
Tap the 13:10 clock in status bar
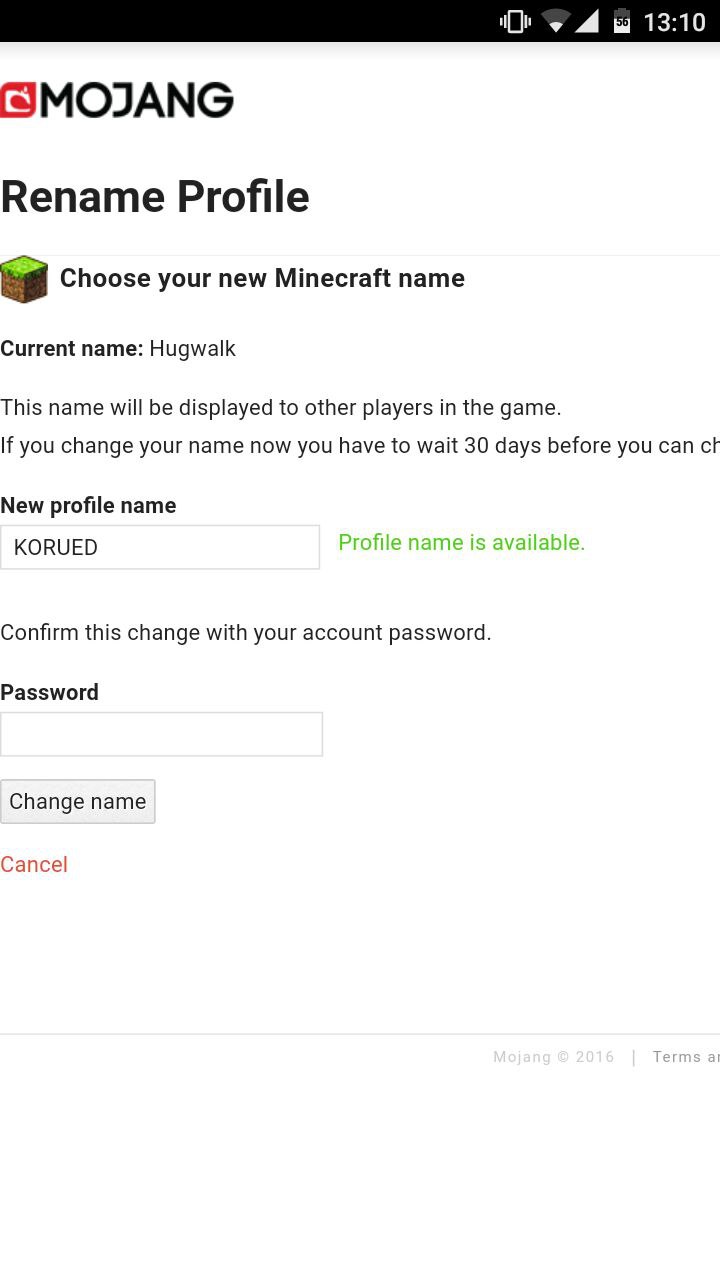[674, 22]
